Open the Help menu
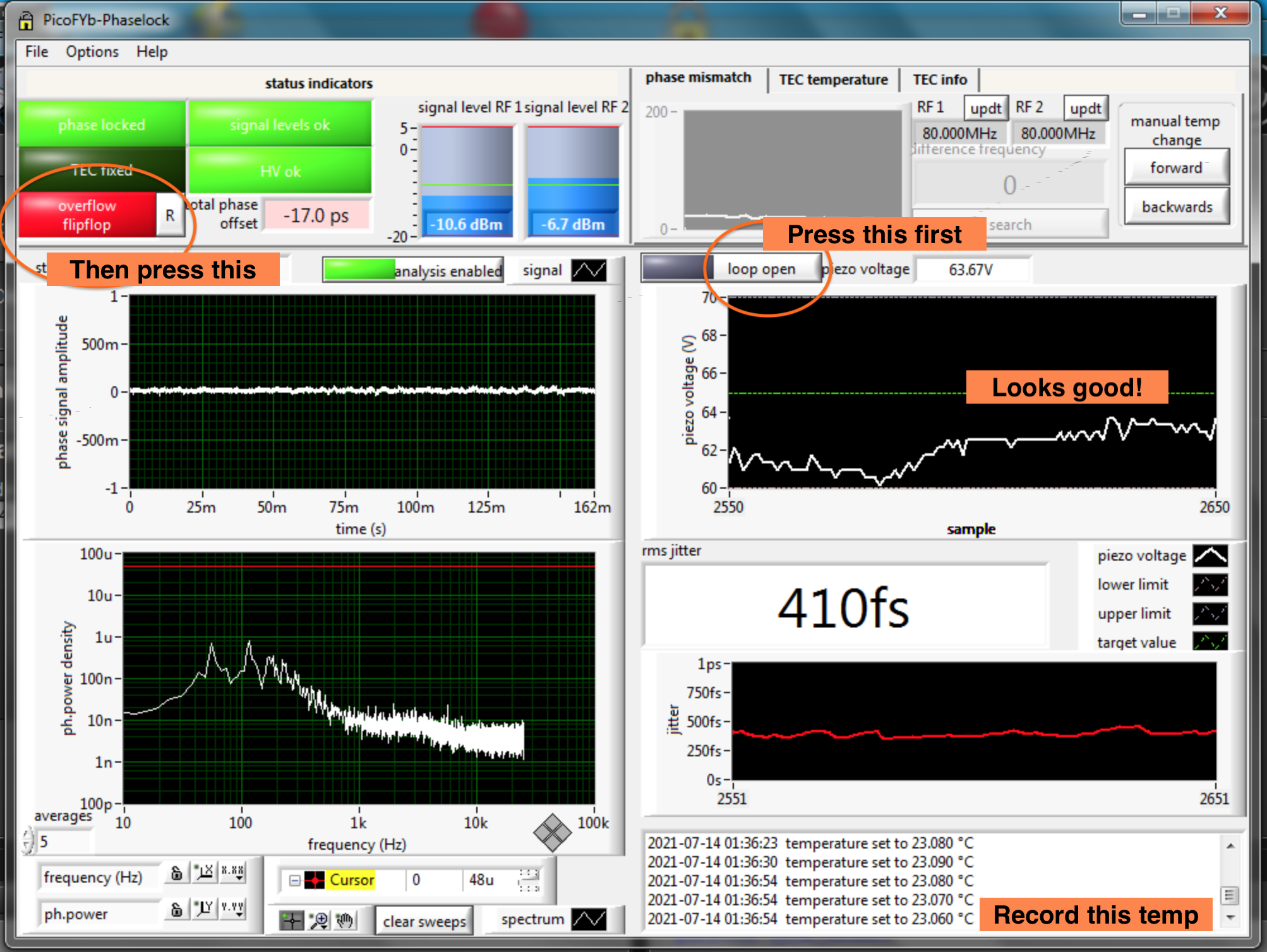This screenshot has height=952, width=1267. click(x=152, y=52)
